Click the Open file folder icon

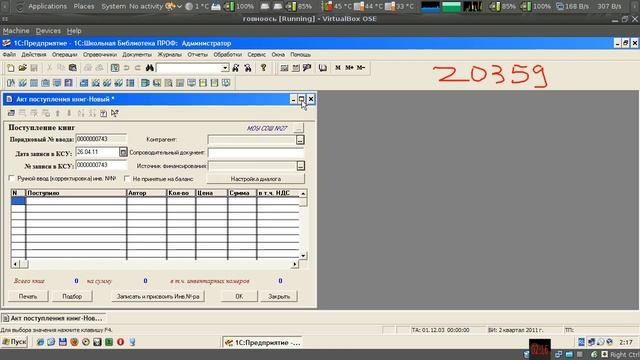click(22, 68)
